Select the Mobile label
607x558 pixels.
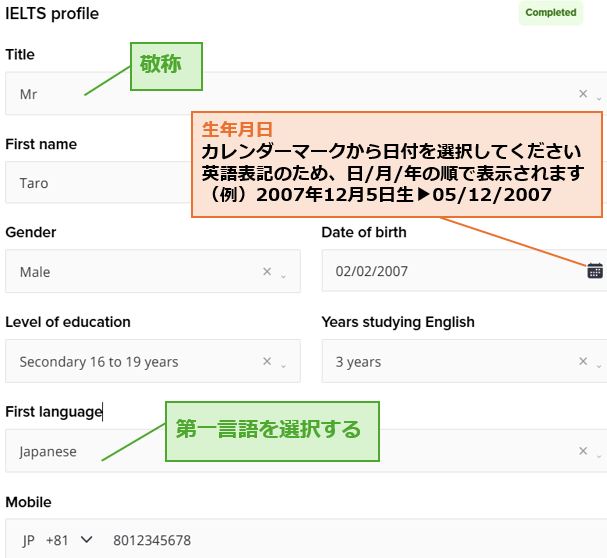coord(28,502)
